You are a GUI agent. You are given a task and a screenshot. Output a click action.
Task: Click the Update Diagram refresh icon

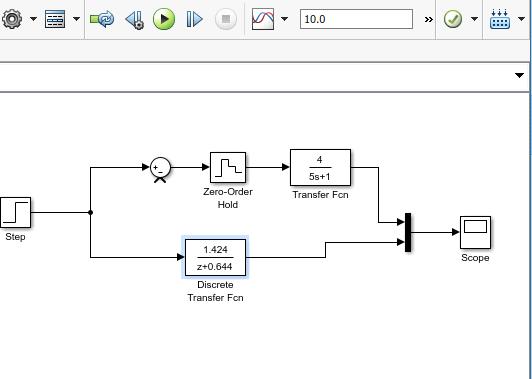click(102, 19)
